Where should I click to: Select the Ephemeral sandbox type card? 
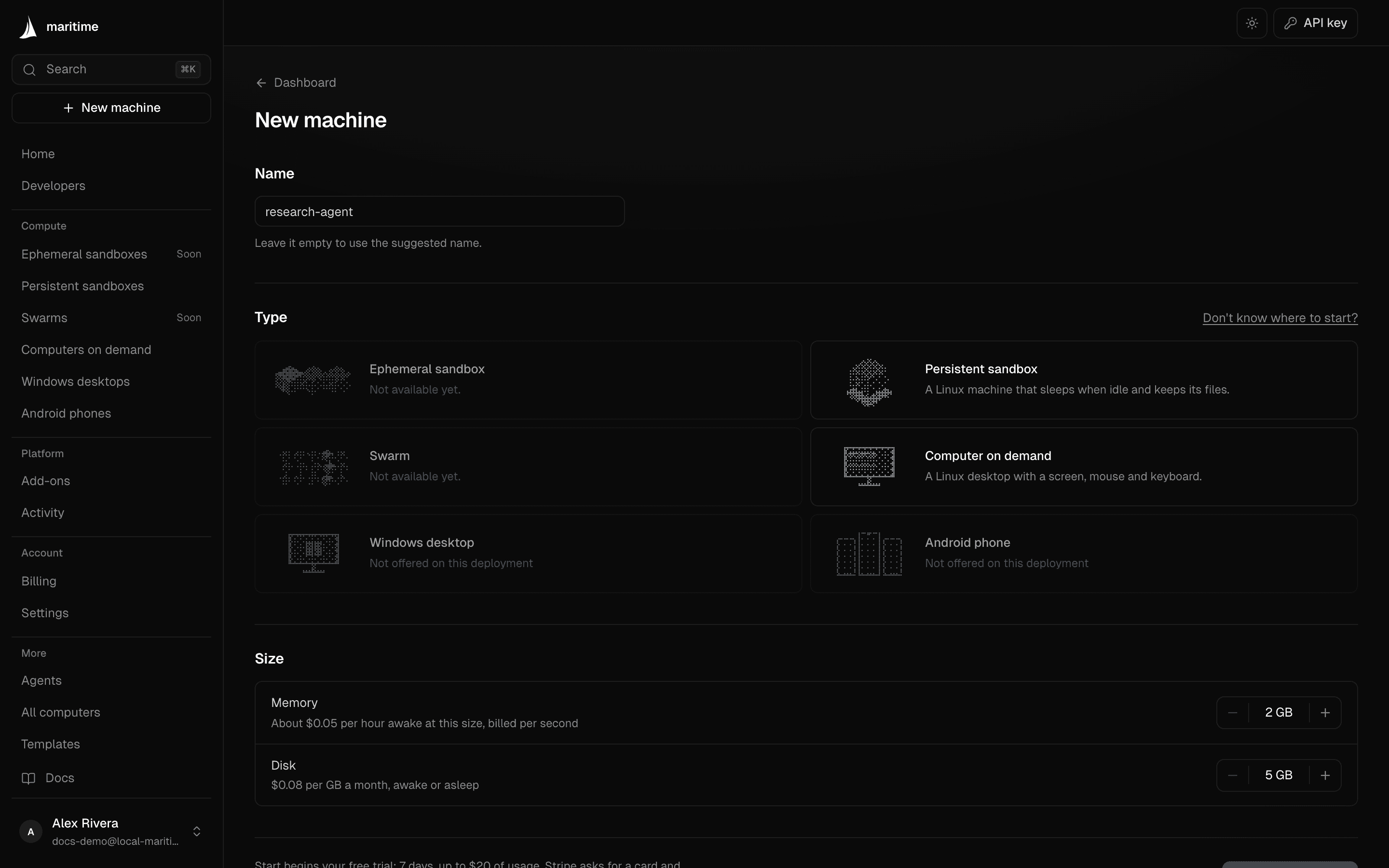point(528,380)
